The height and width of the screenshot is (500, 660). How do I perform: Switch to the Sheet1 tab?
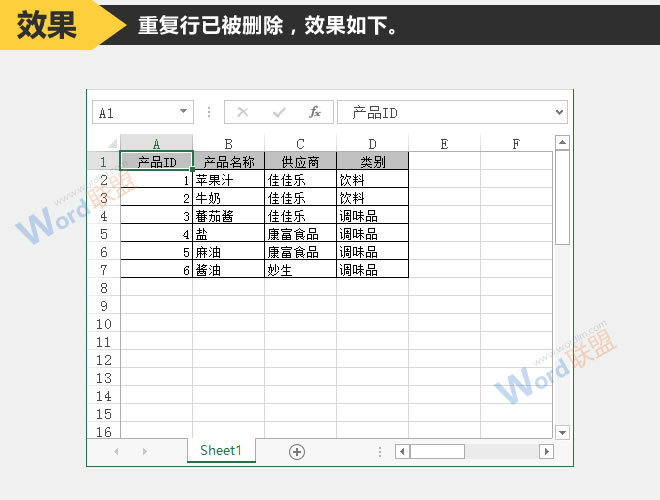221,450
